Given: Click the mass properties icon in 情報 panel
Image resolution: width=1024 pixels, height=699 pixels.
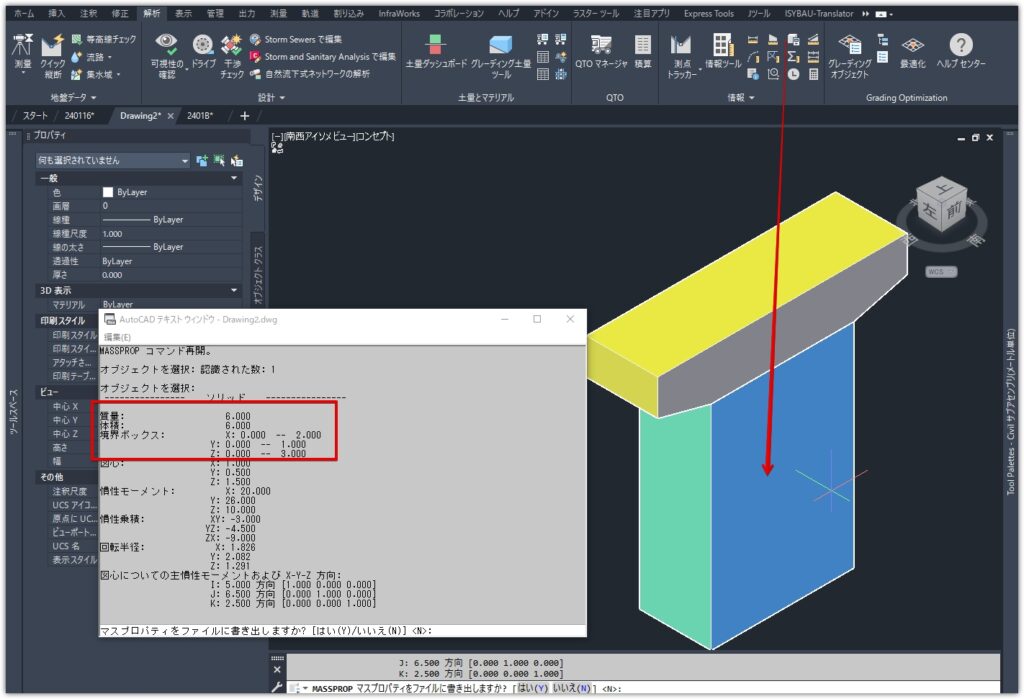Looking at the screenshot, I should click(x=793, y=40).
